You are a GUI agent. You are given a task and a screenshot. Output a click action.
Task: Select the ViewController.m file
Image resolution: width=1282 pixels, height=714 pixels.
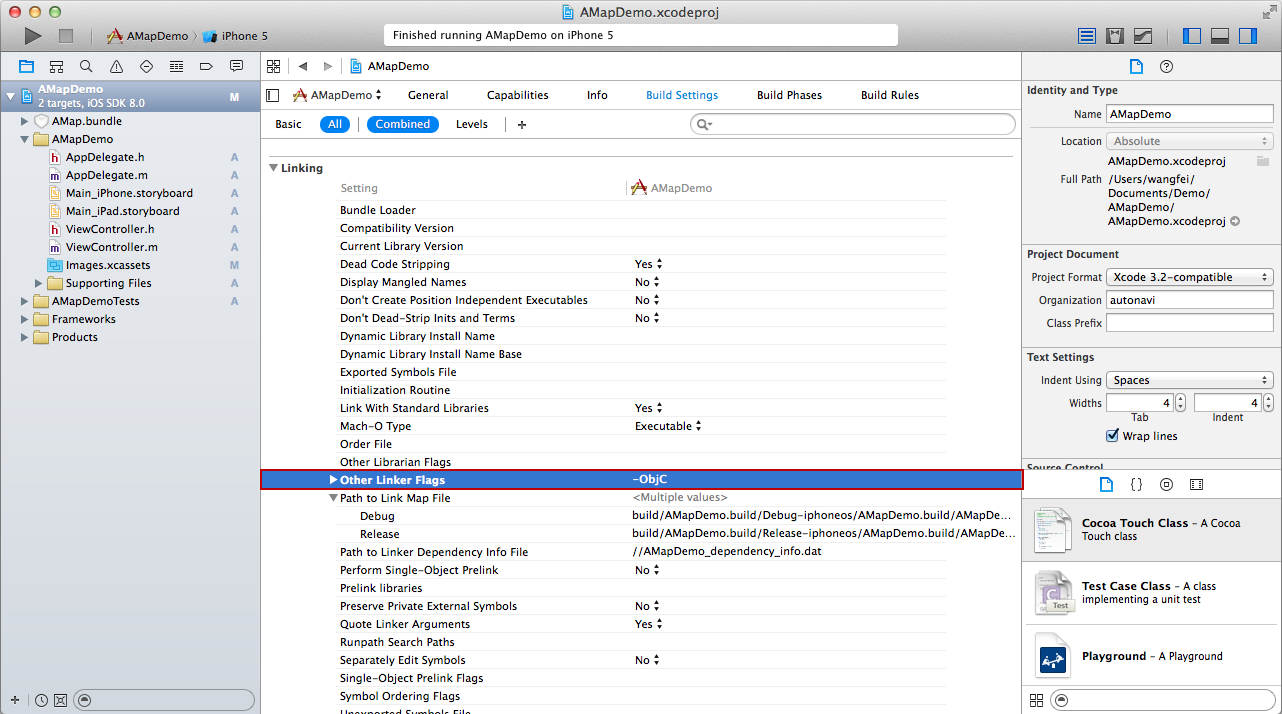pyautogui.click(x=111, y=247)
